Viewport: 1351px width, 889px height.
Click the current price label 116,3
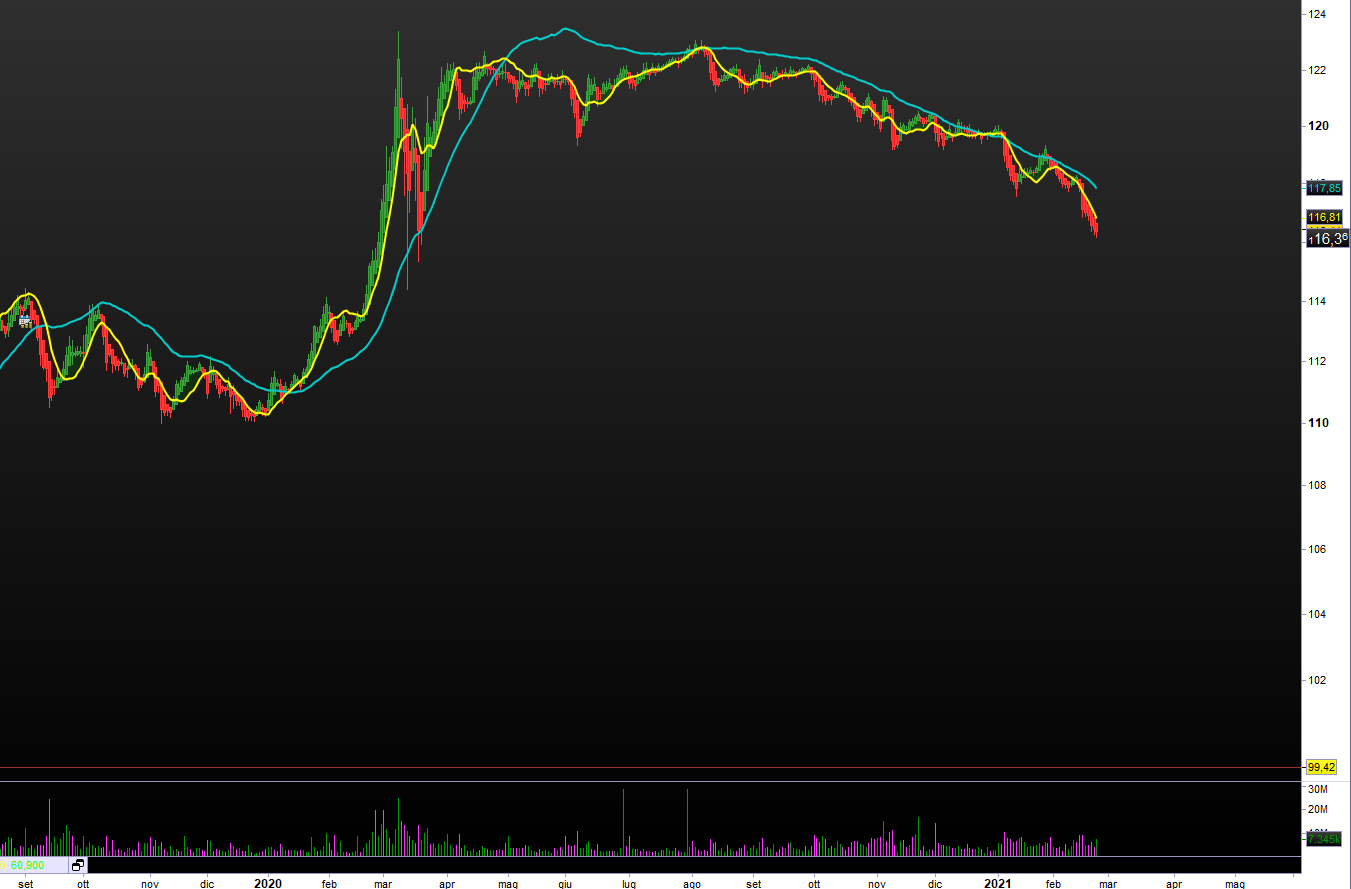click(1327, 238)
